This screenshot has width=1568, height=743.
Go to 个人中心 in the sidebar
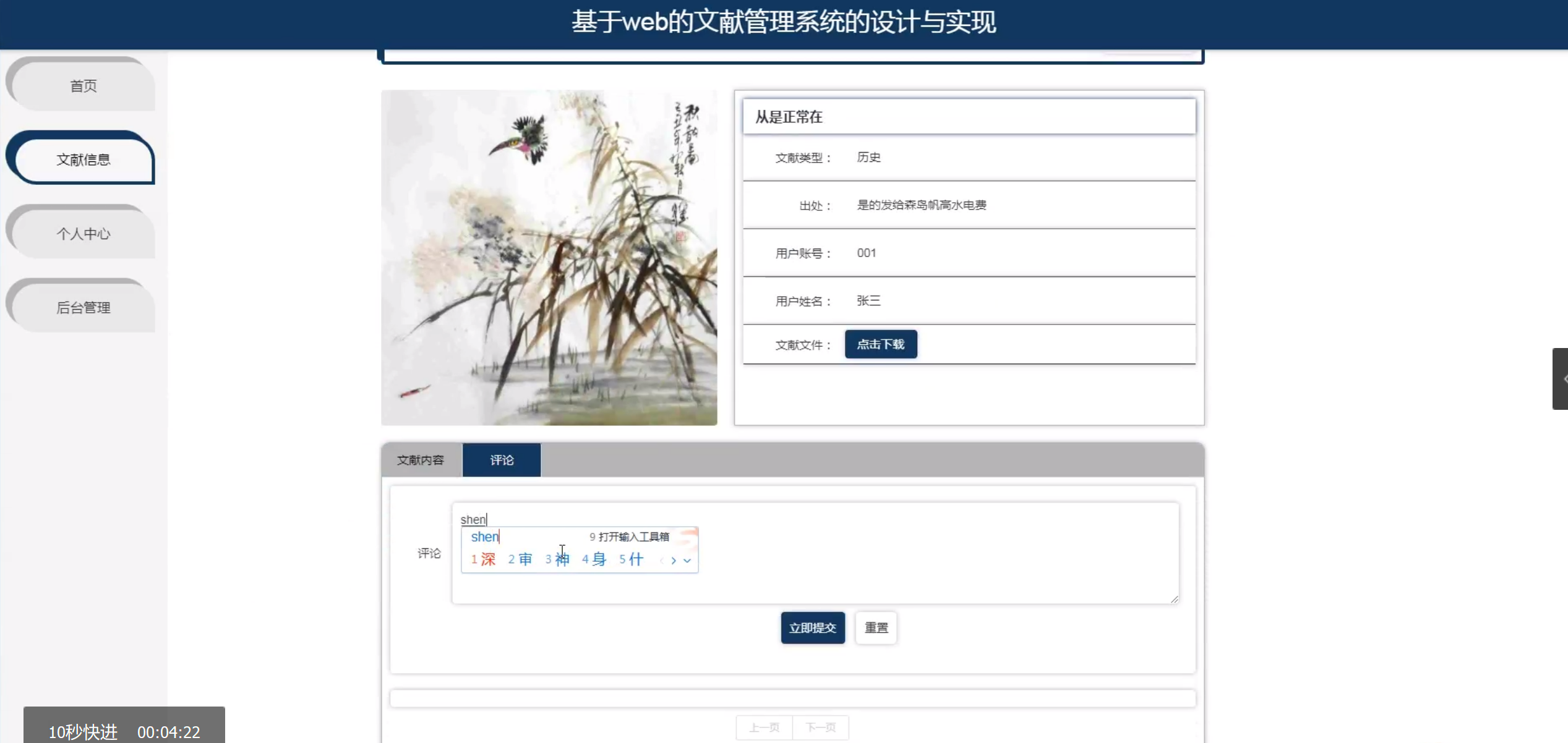click(83, 234)
